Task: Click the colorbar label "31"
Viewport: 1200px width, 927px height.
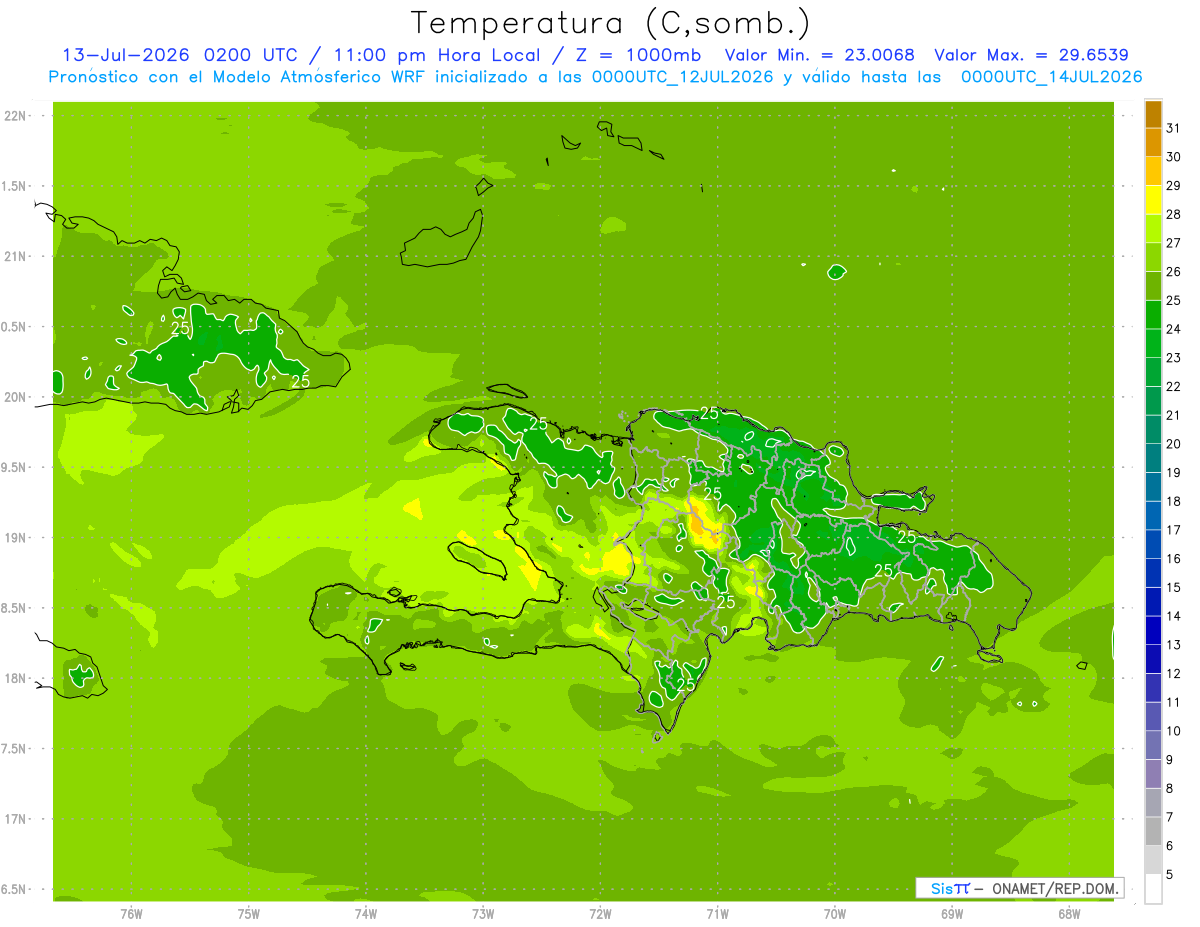Action: pos(1174,128)
